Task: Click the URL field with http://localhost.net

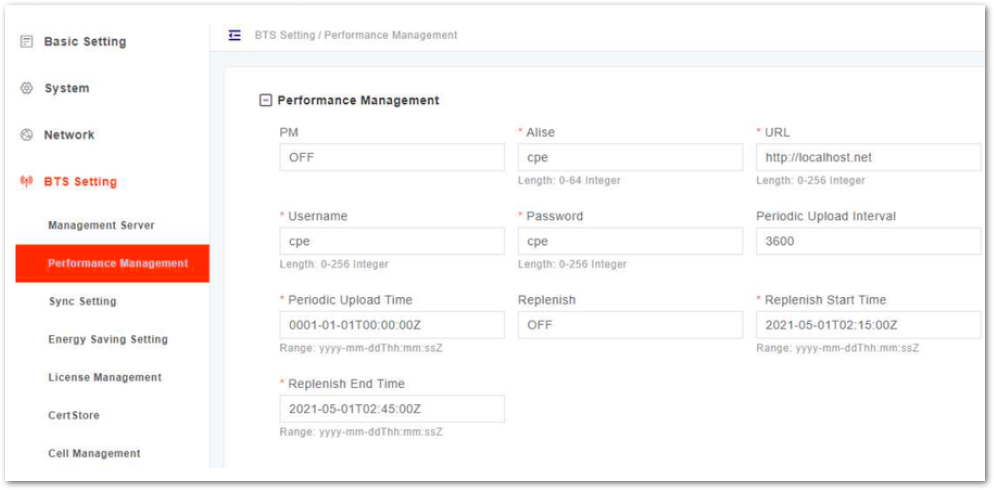Action: 868,157
